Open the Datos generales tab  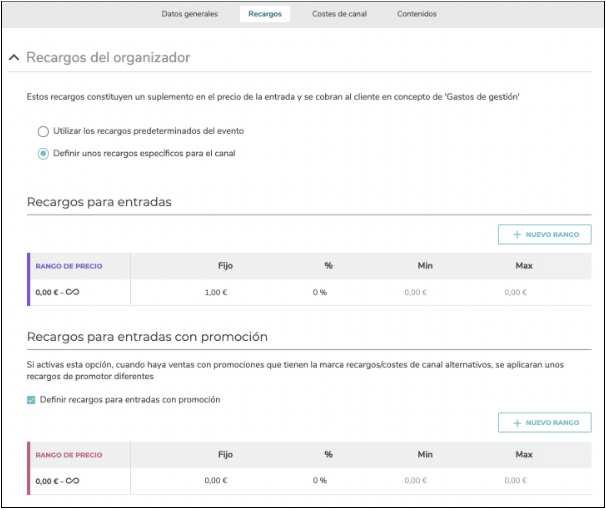point(189,14)
